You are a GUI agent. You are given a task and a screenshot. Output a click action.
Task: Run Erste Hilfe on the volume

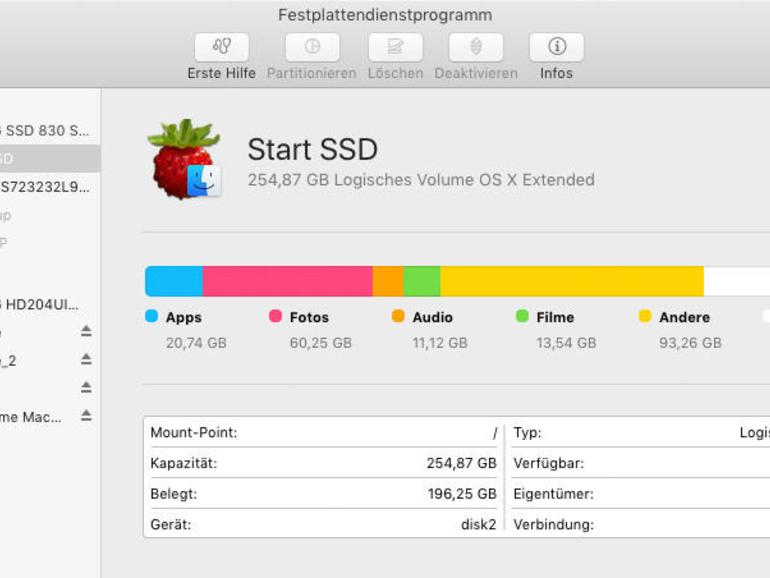point(221,47)
